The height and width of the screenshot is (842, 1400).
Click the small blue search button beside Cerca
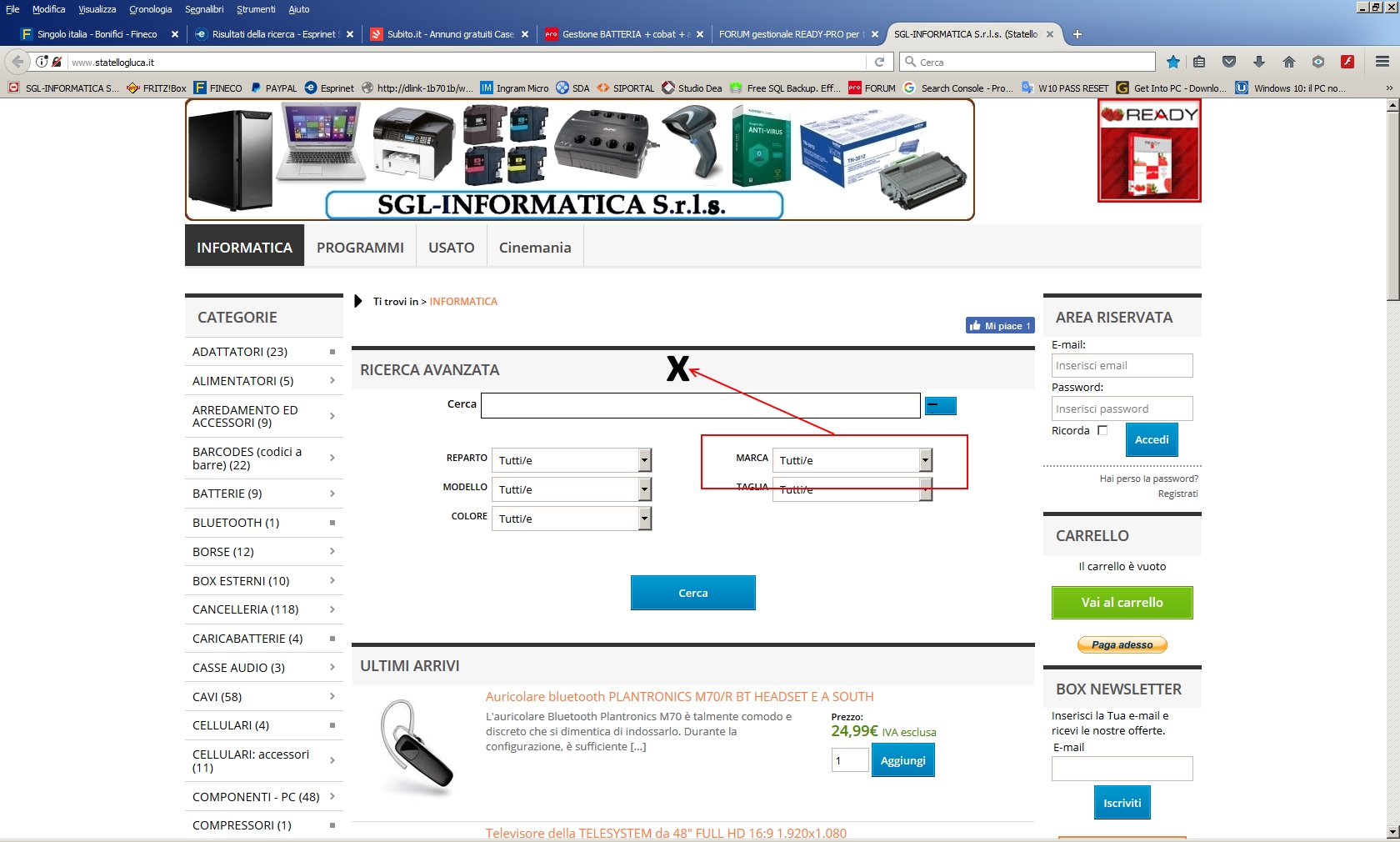pyautogui.click(x=941, y=406)
